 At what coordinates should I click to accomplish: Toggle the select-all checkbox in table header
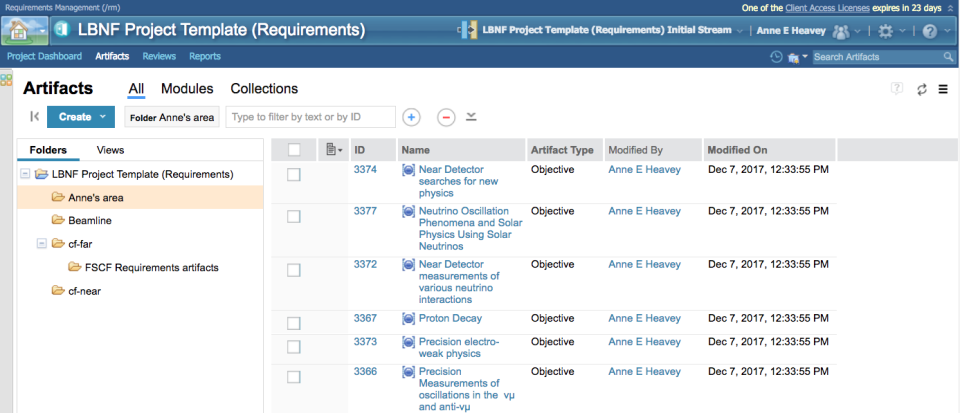click(x=294, y=150)
